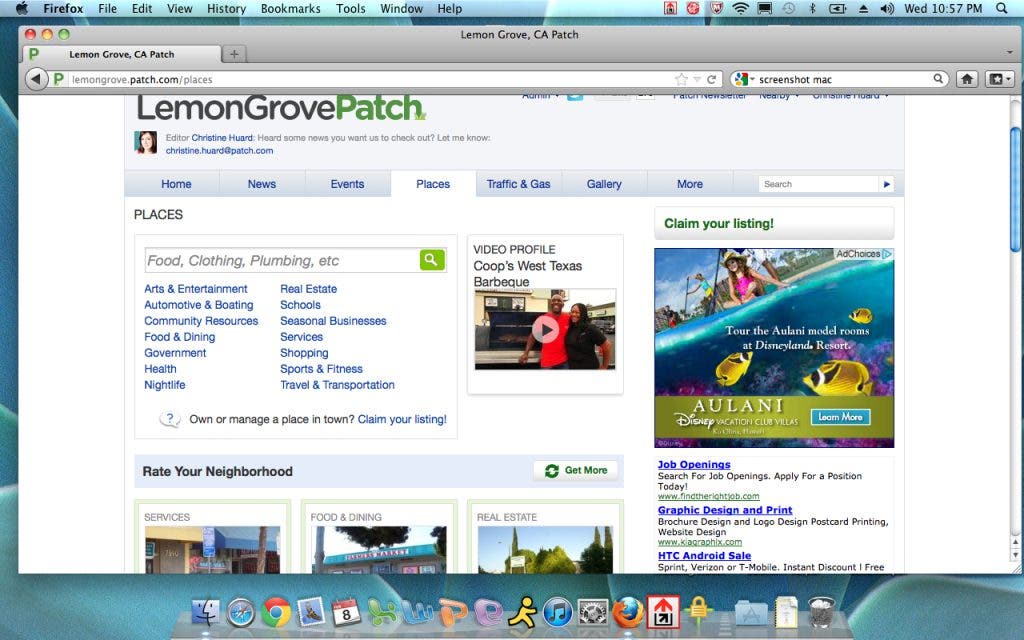Select the Events navigation tab
Viewport: 1024px width, 640px height.
tap(347, 184)
